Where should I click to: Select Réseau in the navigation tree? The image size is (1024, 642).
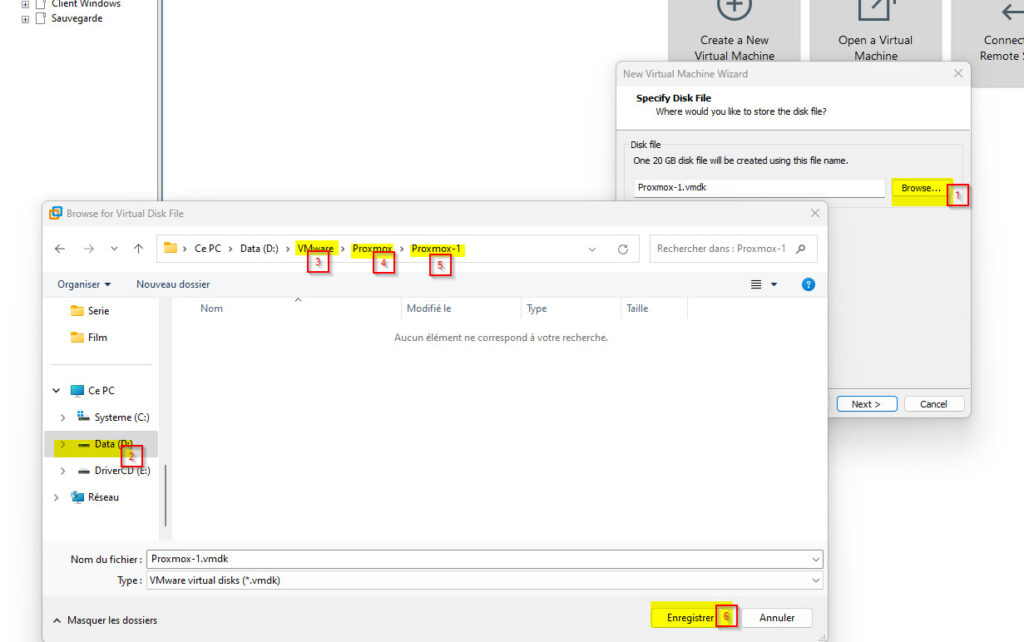tap(95, 498)
